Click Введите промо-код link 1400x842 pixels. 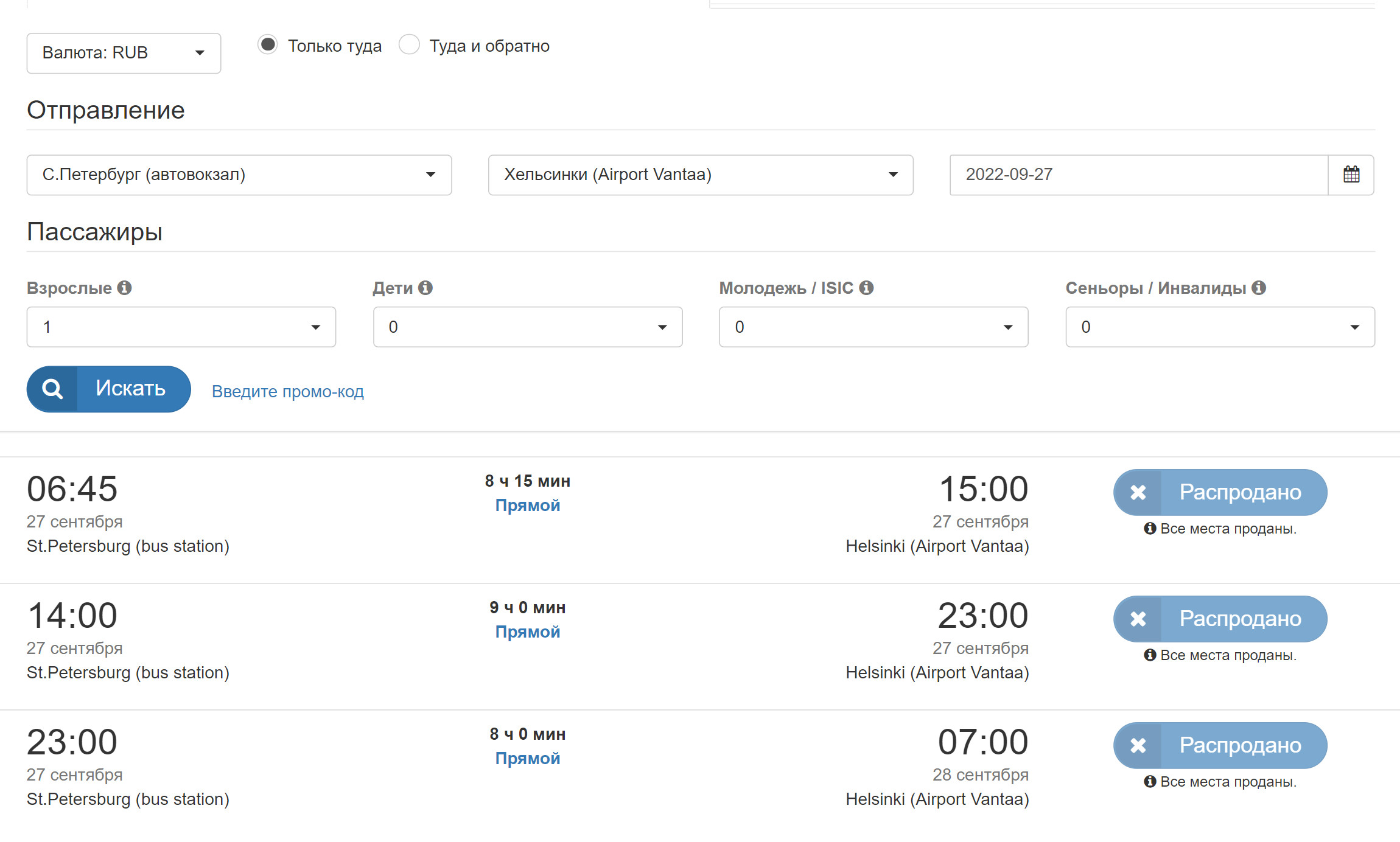pos(288,390)
